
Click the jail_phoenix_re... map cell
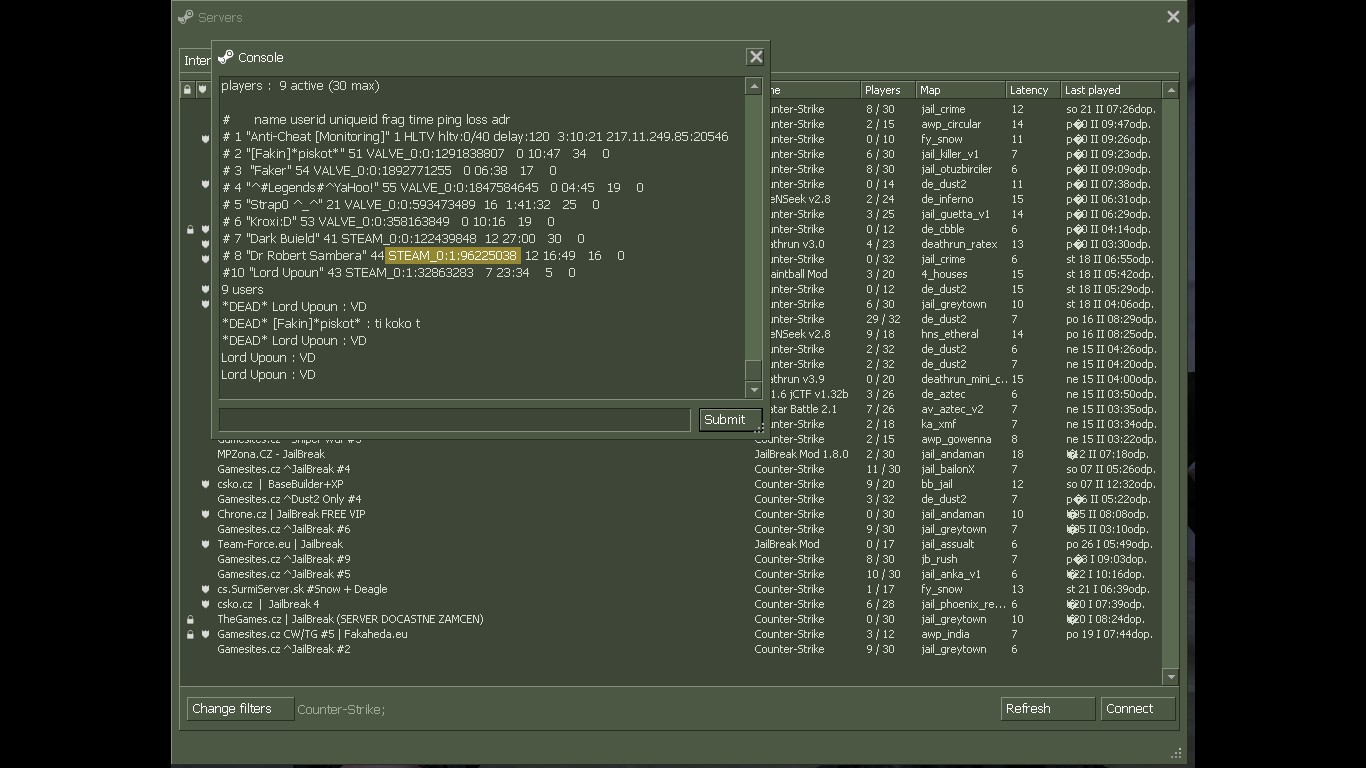[x=962, y=604]
